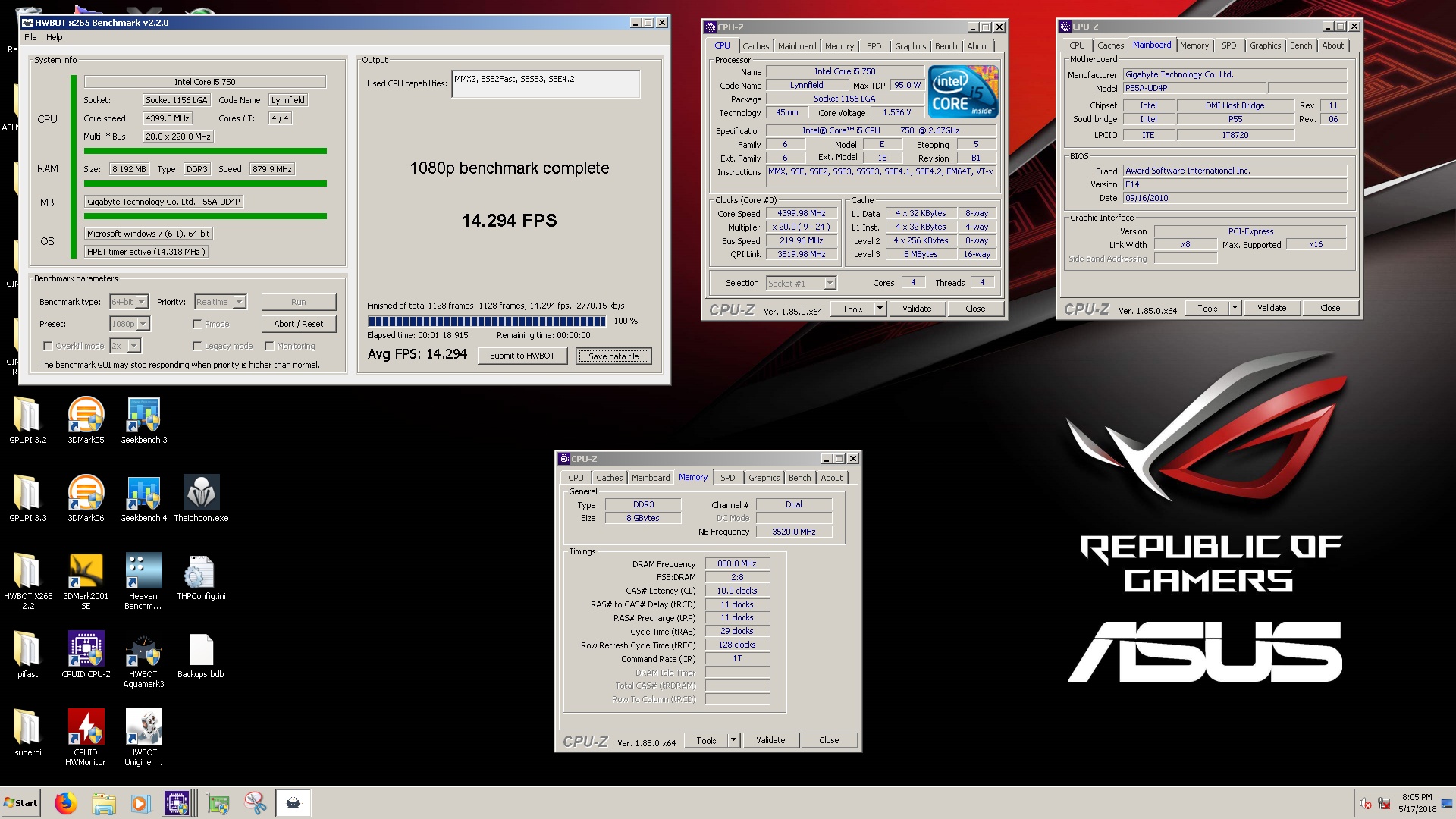Viewport: 1456px width, 819px height.
Task: Open Snipping Tool from taskbar
Action: (256, 803)
